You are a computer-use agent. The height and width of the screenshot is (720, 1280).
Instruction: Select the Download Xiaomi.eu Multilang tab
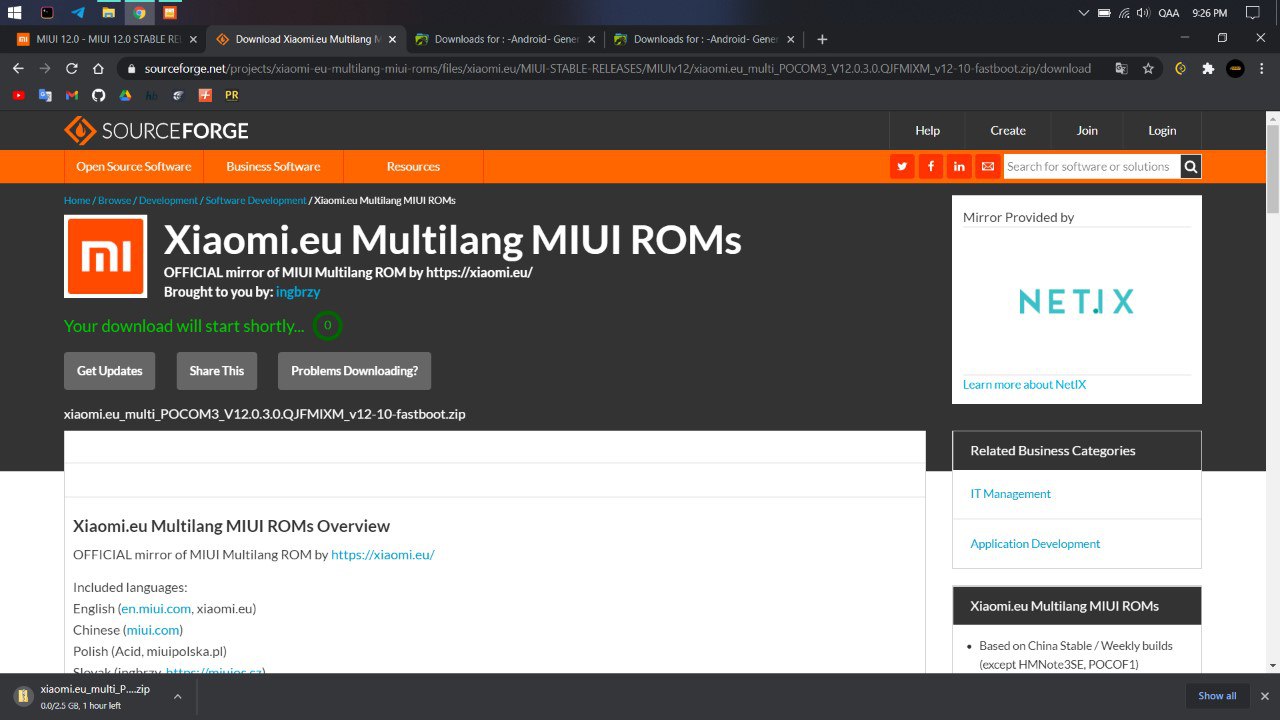pos(305,39)
